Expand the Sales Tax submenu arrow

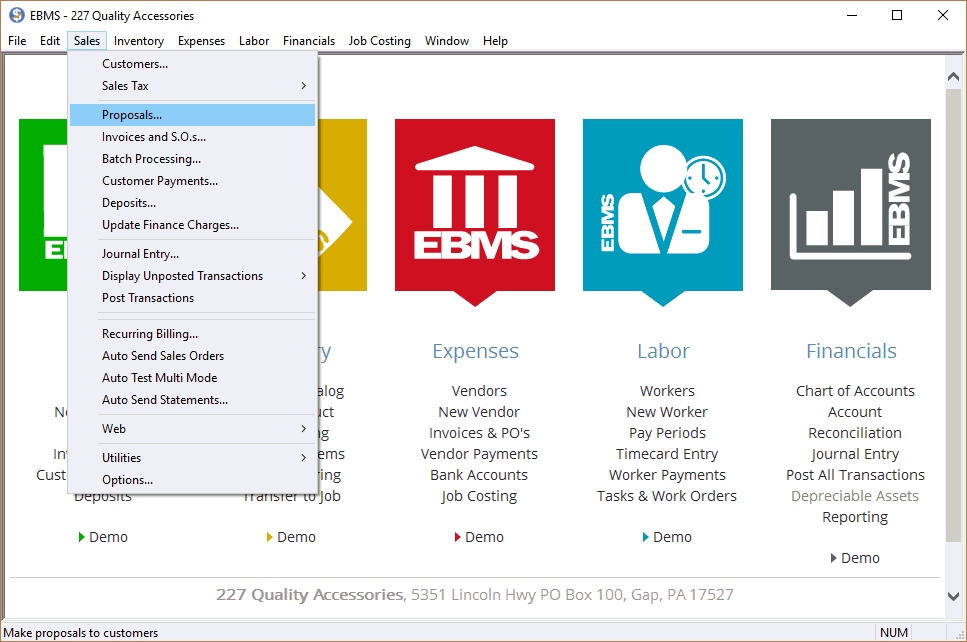pyautogui.click(x=303, y=86)
